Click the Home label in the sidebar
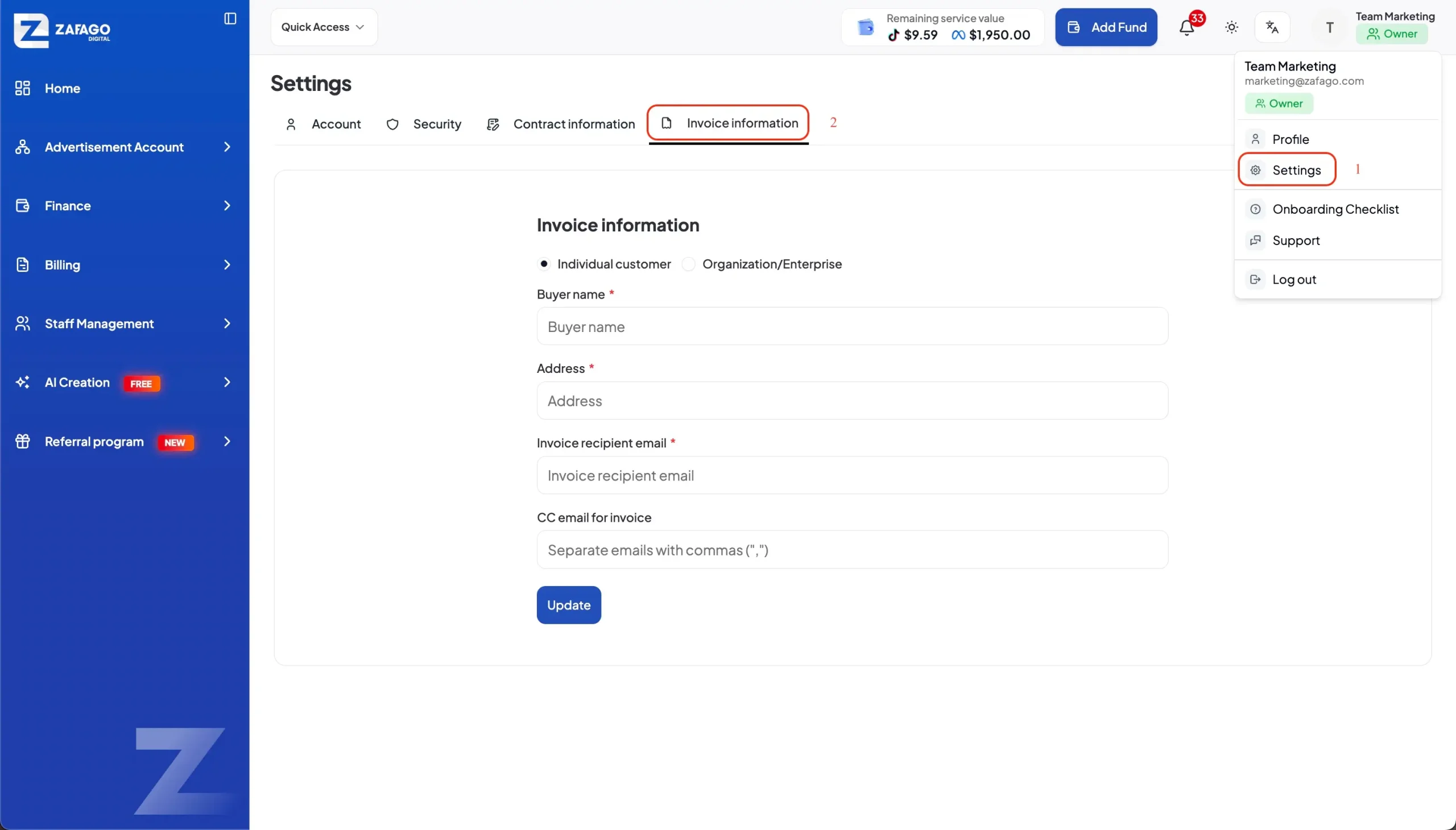The image size is (1456, 830). point(62,88)
